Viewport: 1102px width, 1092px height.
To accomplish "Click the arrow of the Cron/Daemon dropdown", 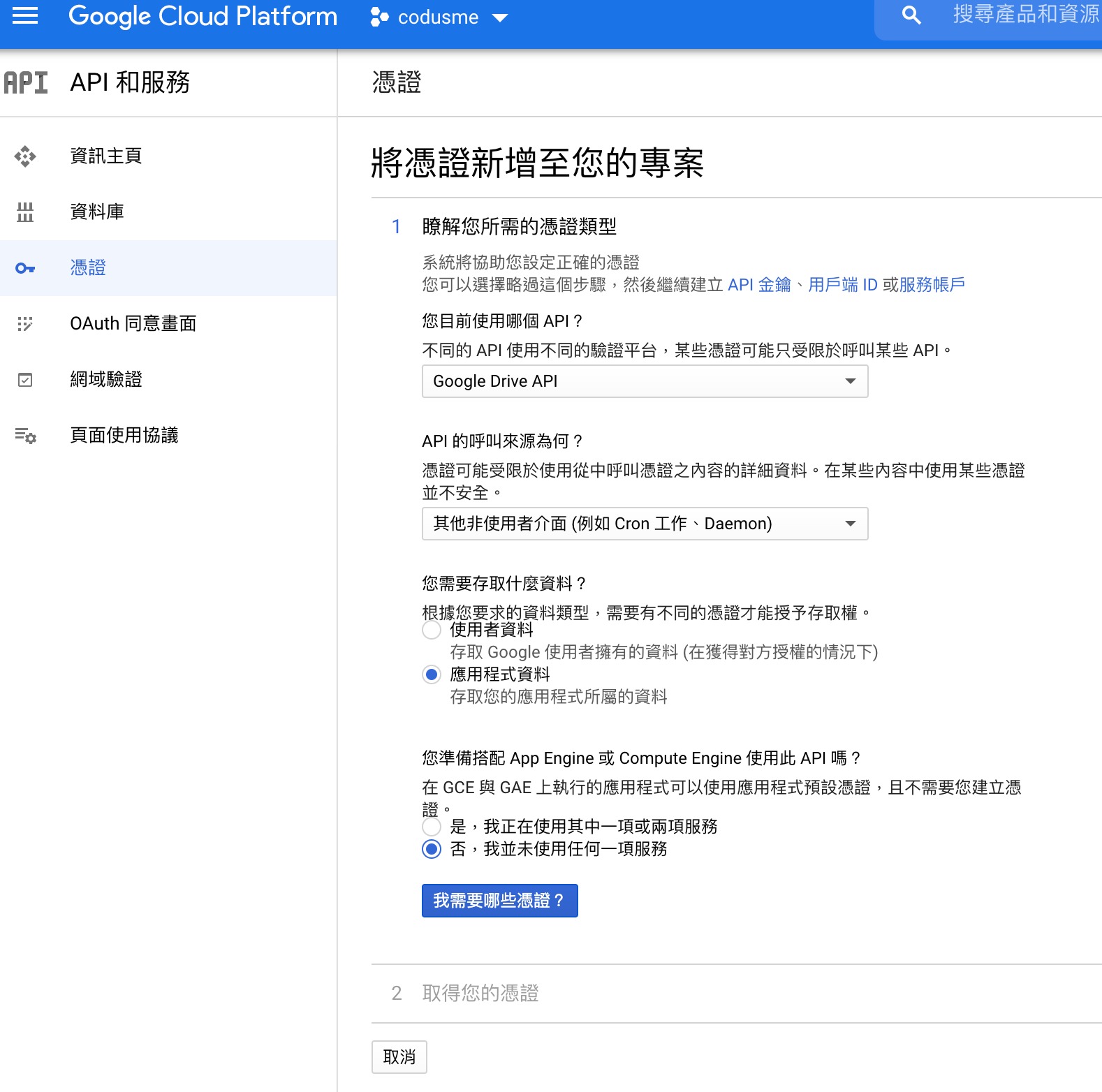I will 850,524.
